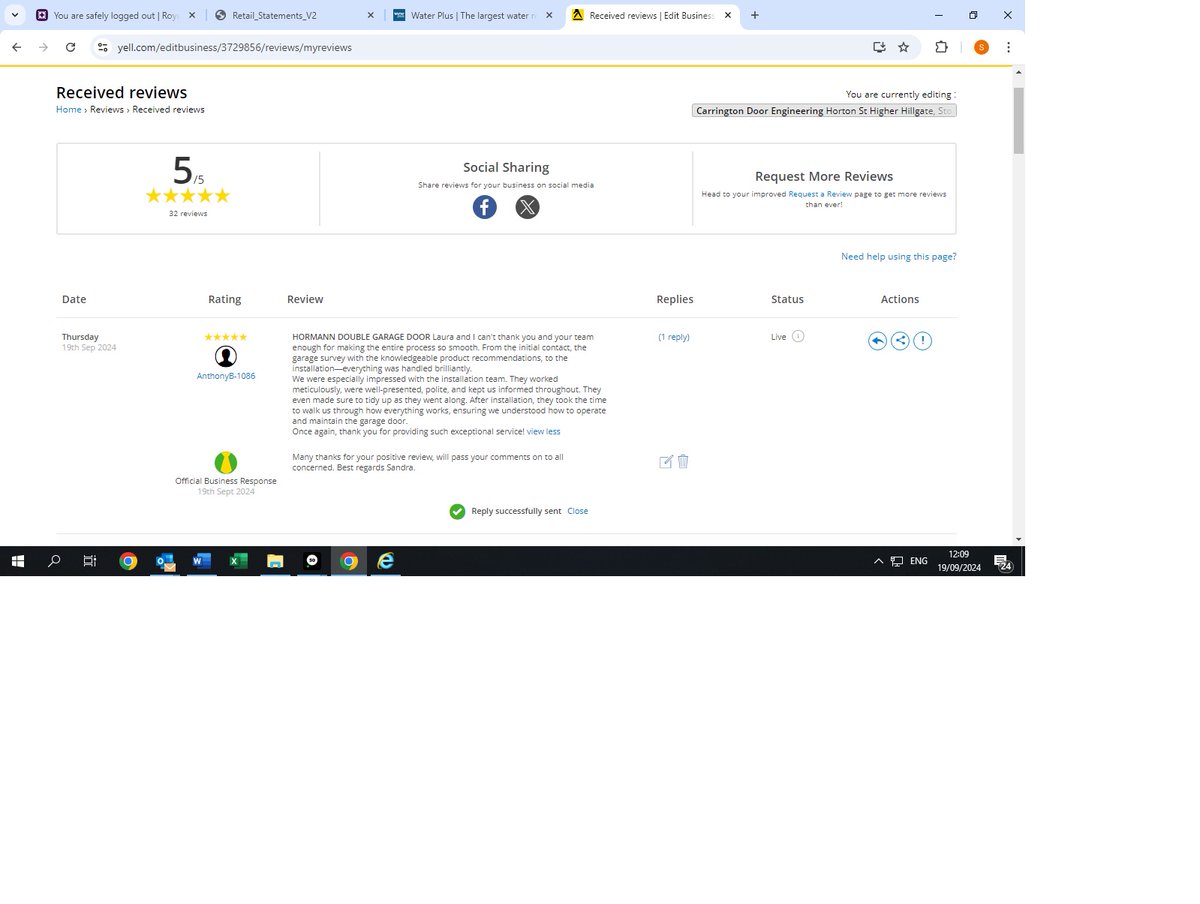1200x904 pixels.
Task: Switch to safely logged out tab
Action: tap(117, 15)
